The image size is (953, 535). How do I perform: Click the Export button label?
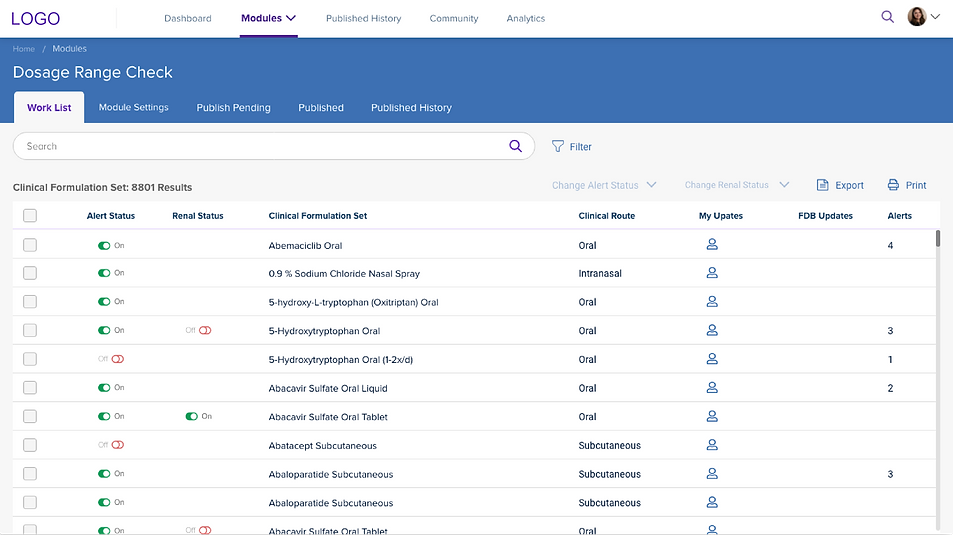pos(849,185)
